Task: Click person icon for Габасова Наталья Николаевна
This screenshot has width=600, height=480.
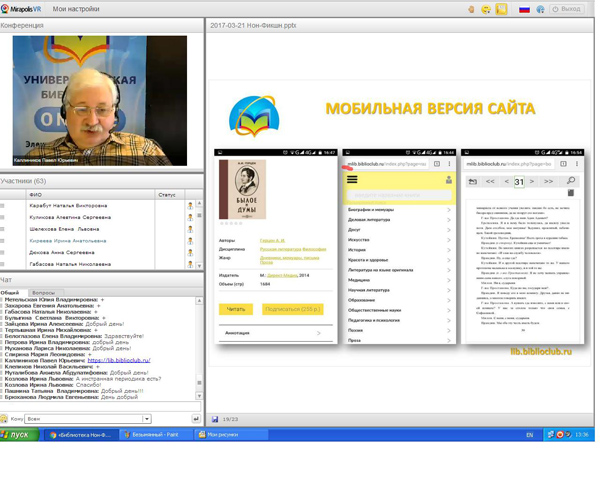Action: pos(190,264)
